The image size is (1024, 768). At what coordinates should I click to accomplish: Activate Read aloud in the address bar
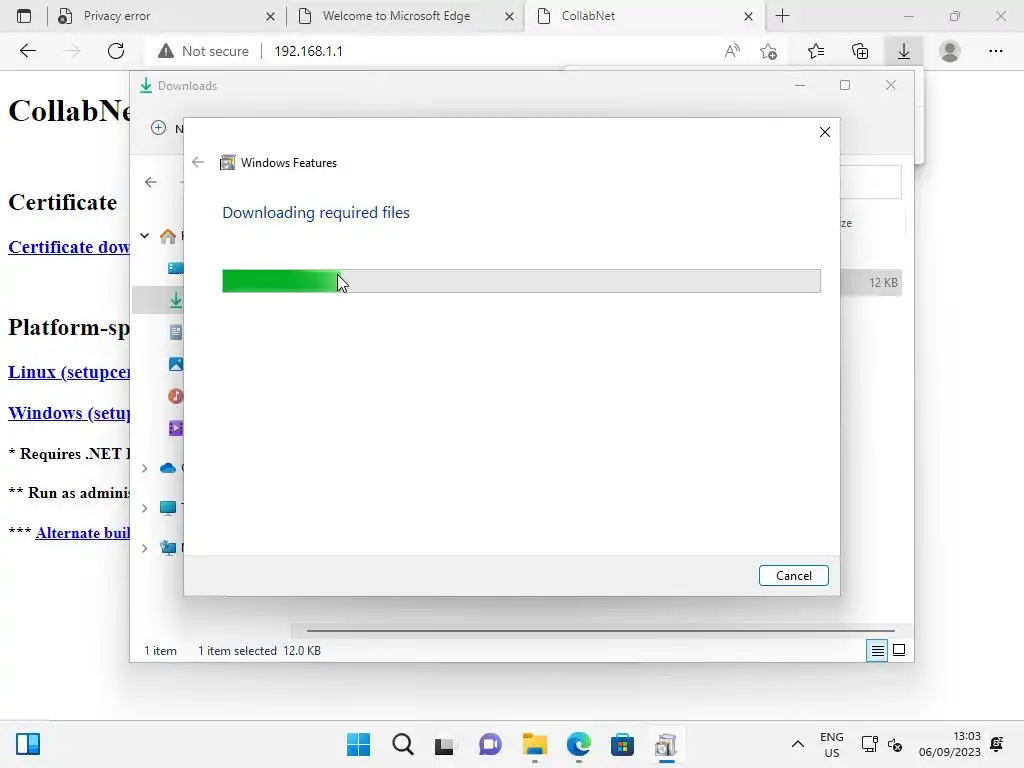click(x=732, y=51)
